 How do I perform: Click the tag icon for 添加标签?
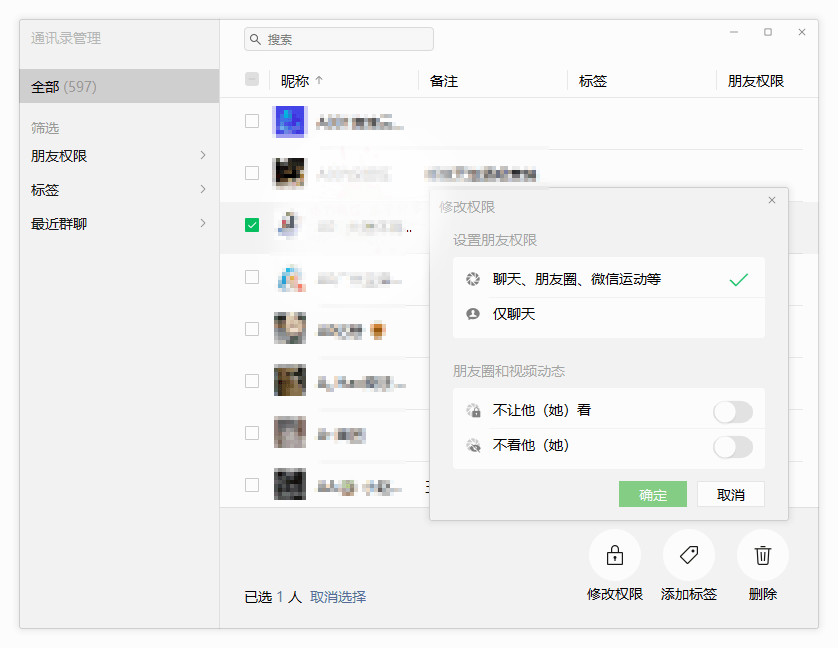click(689, 555)
